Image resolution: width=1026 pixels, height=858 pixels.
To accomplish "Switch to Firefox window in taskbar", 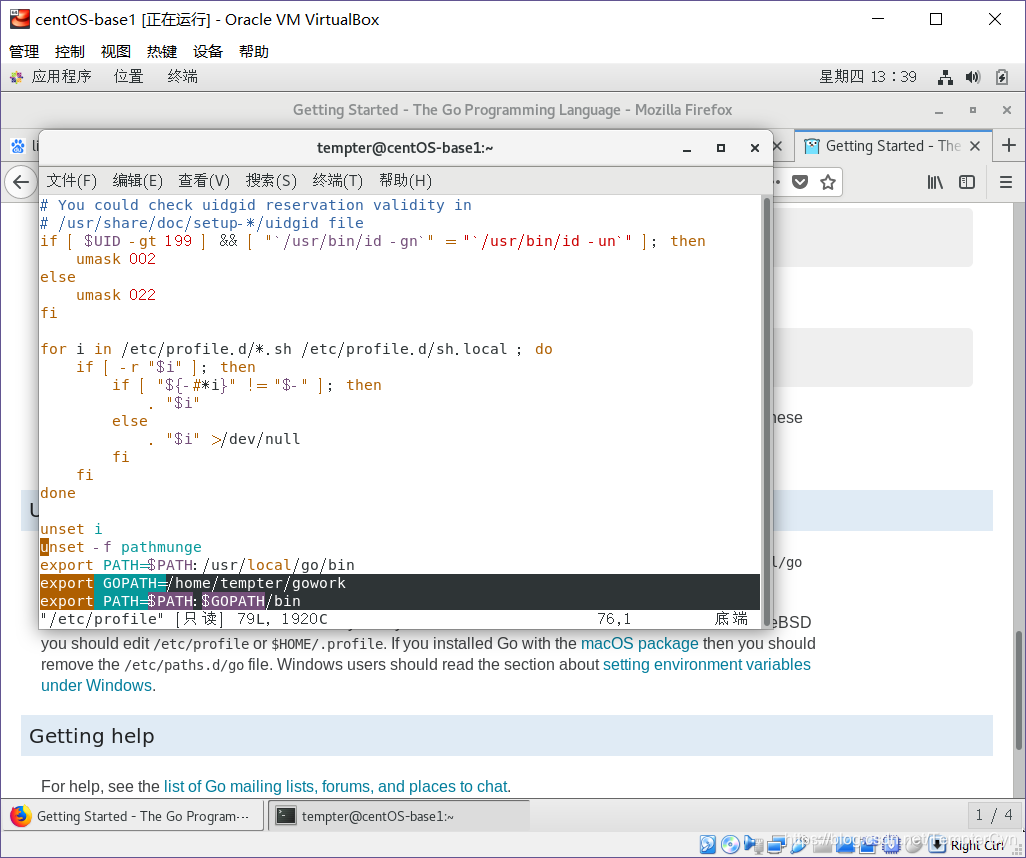I will tap(133, 816).
